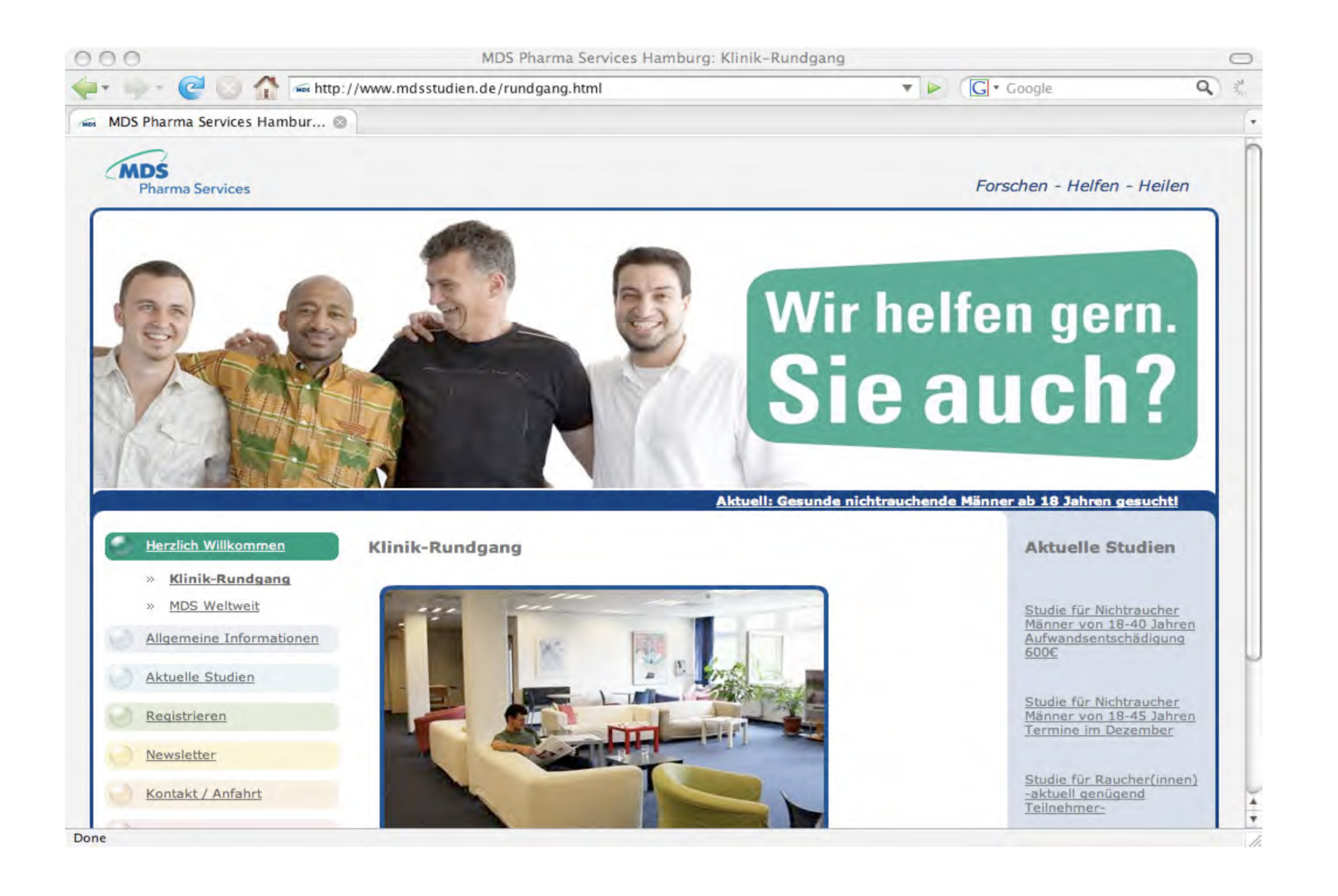Select the MDS Pharma Services Hambur... tab
The width and height of the screenshot is (1338, 896).
click(x=216, y=122)
